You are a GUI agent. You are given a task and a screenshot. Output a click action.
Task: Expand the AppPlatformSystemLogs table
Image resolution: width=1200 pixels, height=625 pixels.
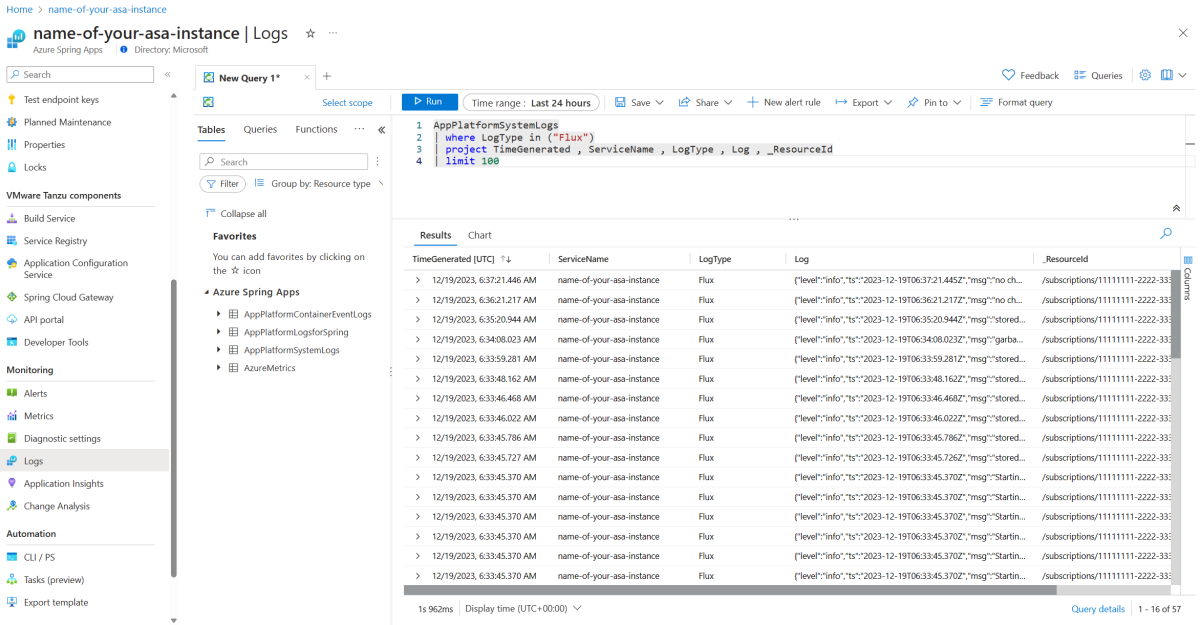tap(219, 350)
